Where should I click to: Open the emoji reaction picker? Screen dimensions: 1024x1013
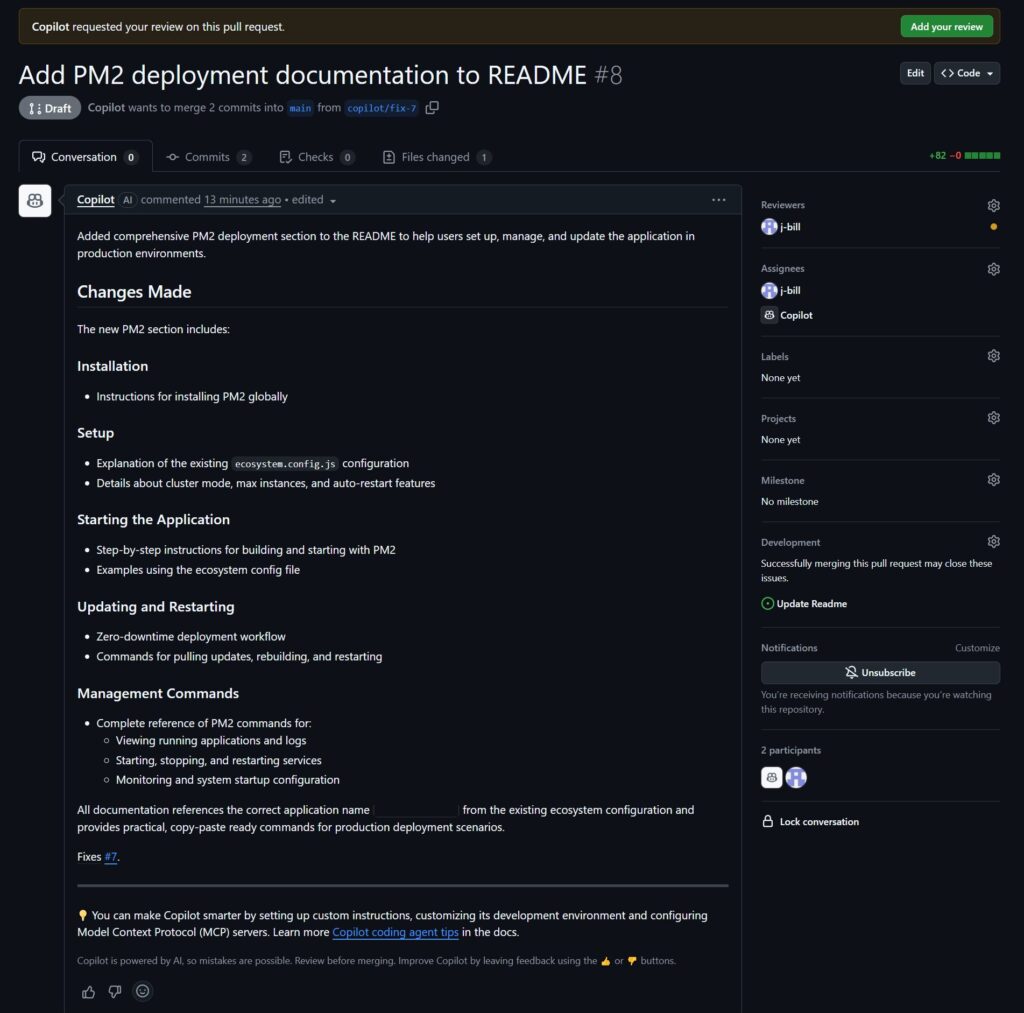coord(142,991)
